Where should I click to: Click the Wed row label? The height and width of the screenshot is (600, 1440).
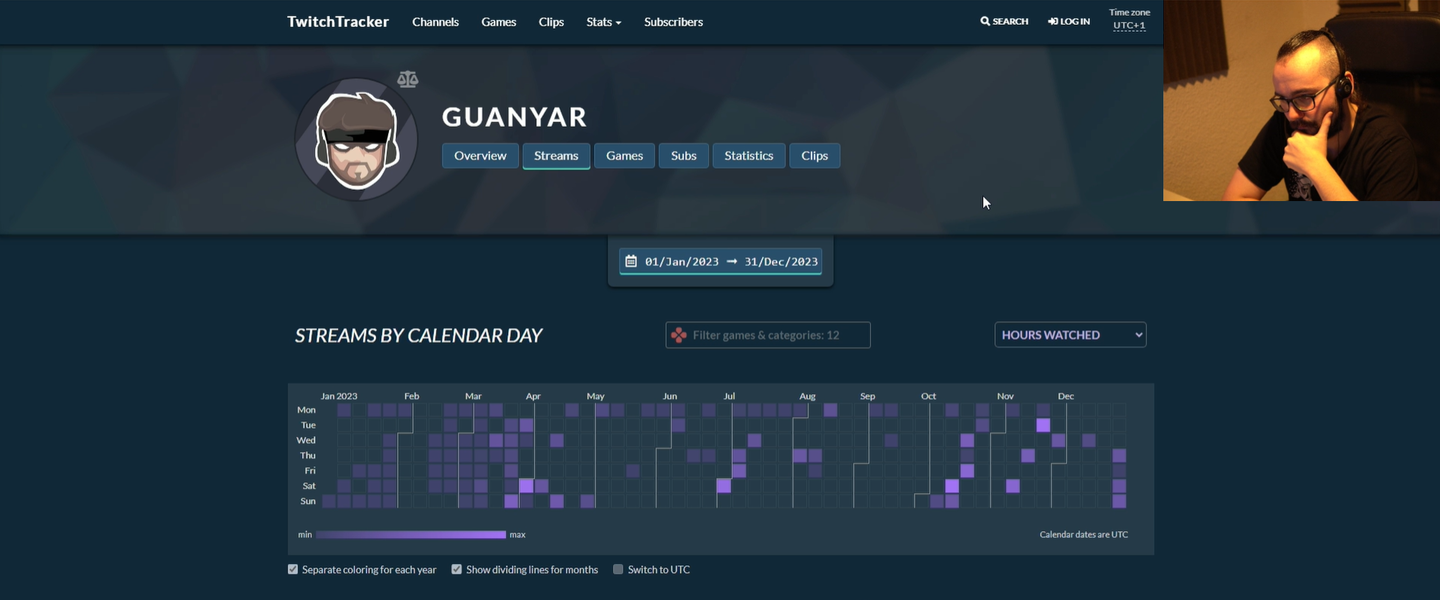click(306, 440)
